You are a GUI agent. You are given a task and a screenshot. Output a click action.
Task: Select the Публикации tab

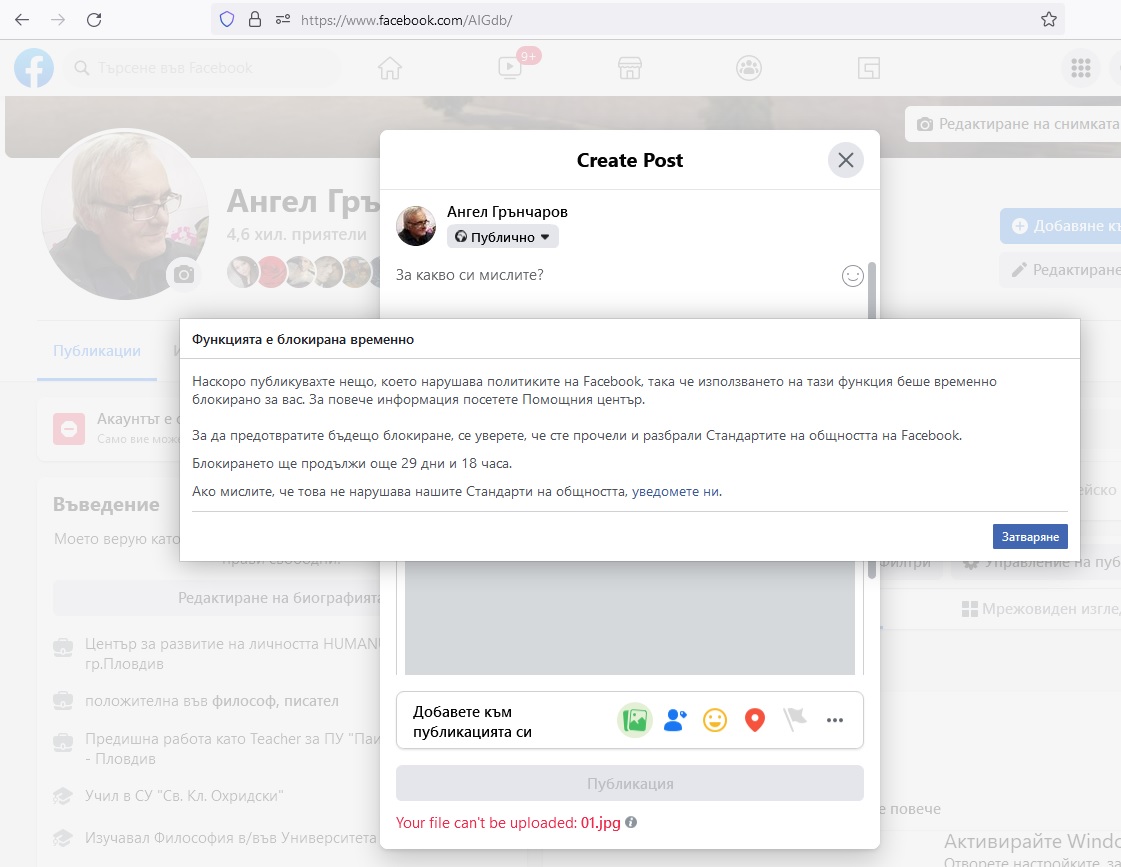coord(97,351)
